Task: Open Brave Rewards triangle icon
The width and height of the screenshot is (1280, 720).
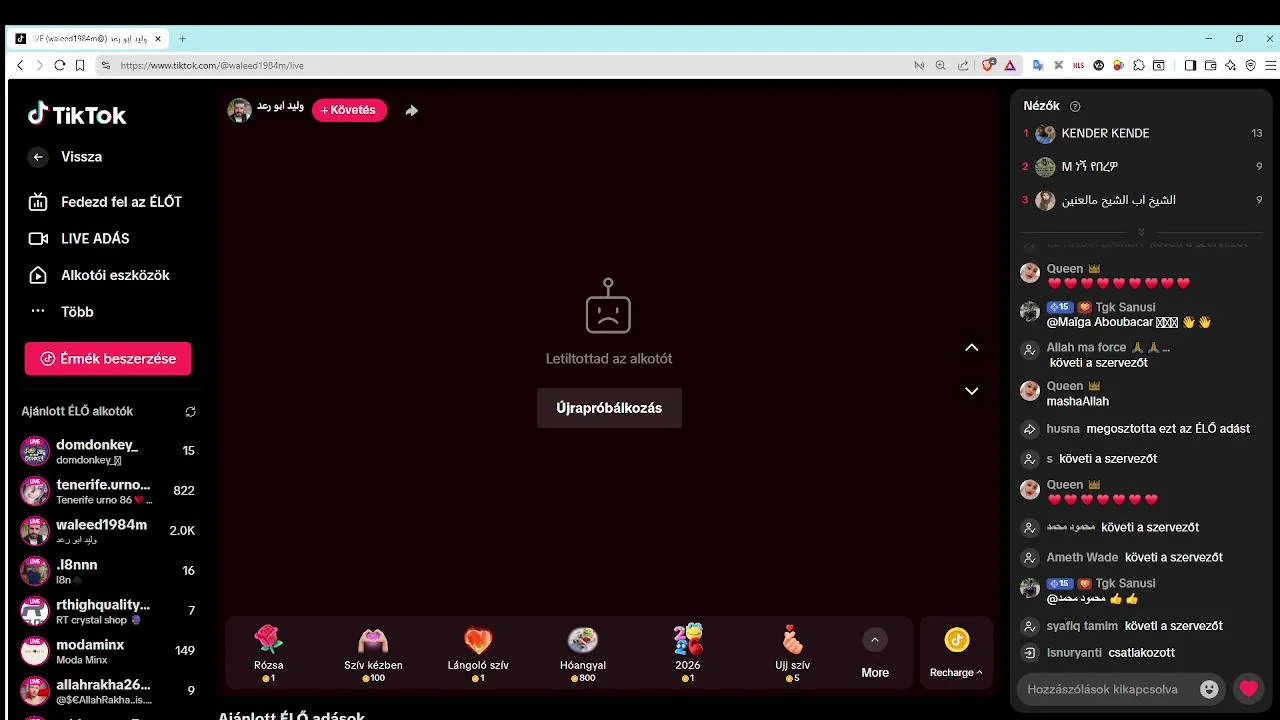Action: point(1010,65)
